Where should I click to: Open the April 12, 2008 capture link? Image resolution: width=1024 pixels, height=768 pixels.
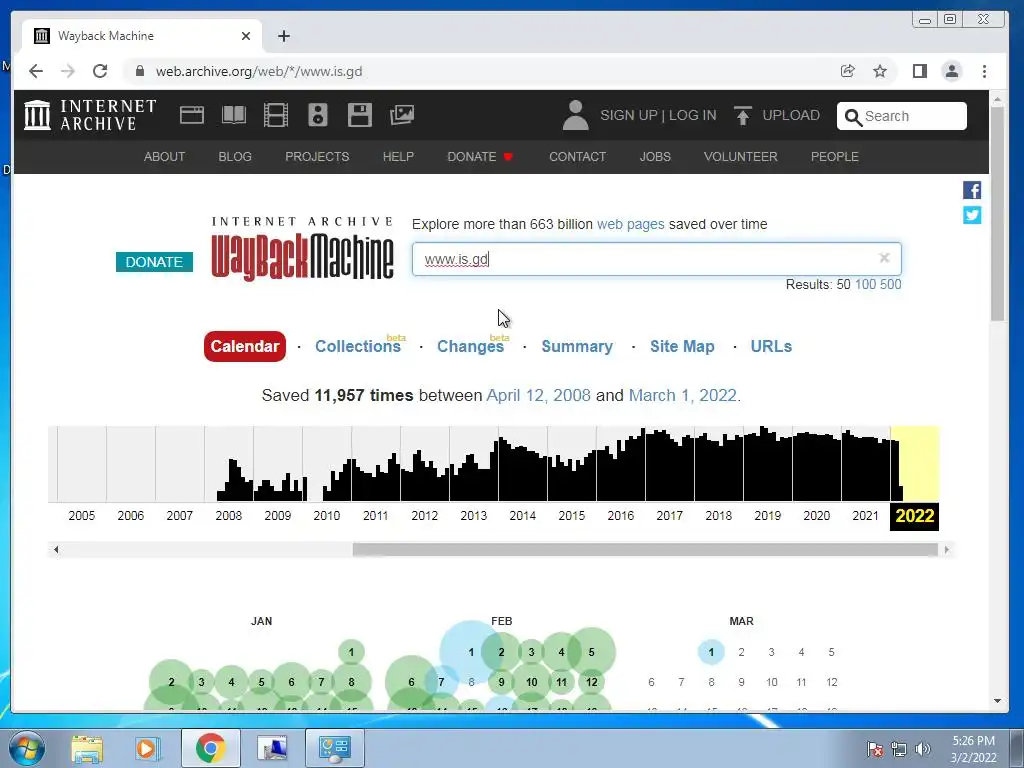[538, 395]
